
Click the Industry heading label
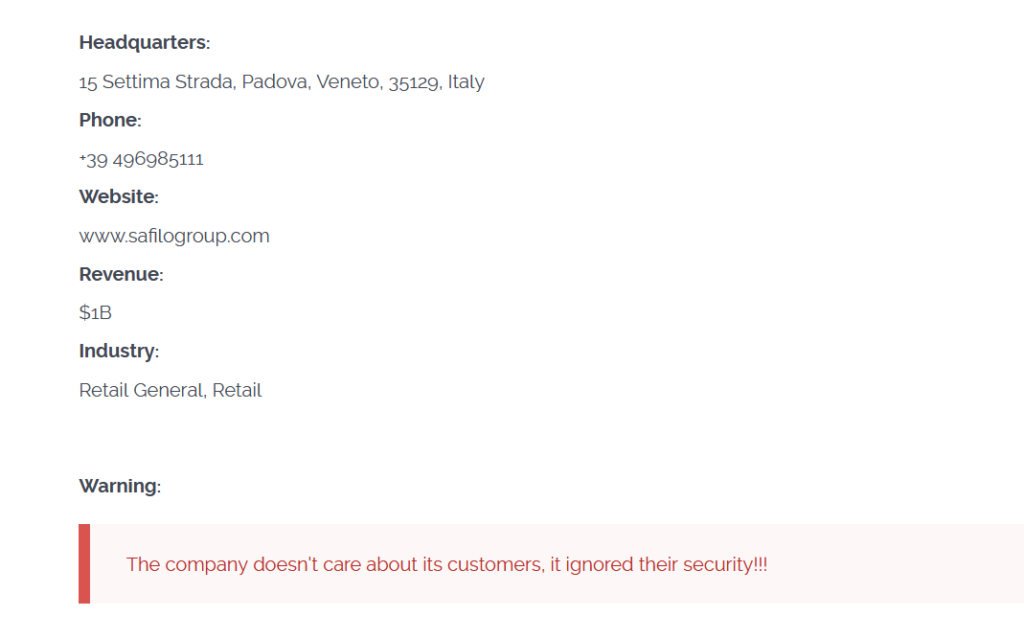pos(118,351)
